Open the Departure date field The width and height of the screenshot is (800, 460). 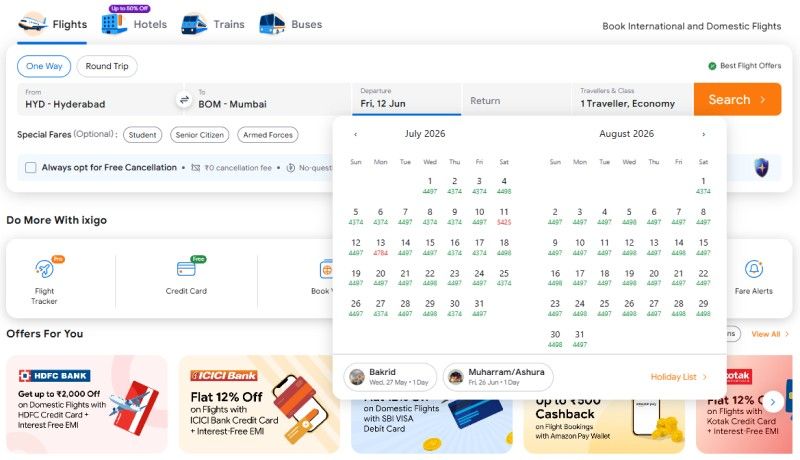point(406,99)
